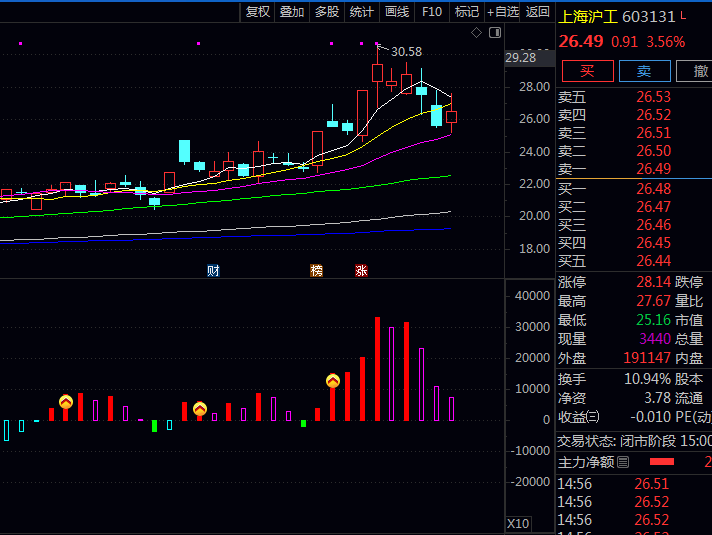Click the 30.58 high price label

(406, 52)
